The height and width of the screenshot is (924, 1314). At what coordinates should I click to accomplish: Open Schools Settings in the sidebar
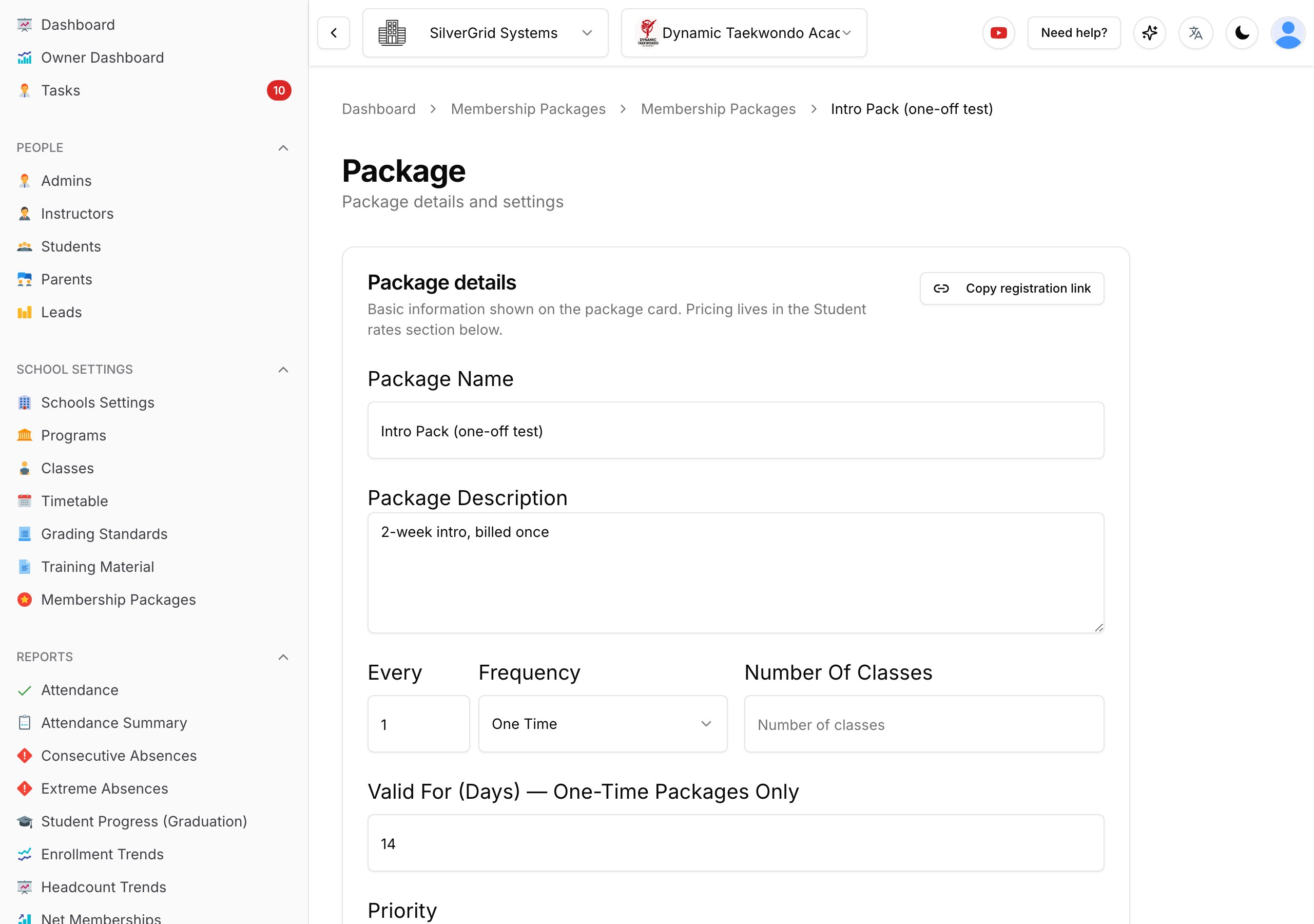pyautogui.click(x=98, y=402)
